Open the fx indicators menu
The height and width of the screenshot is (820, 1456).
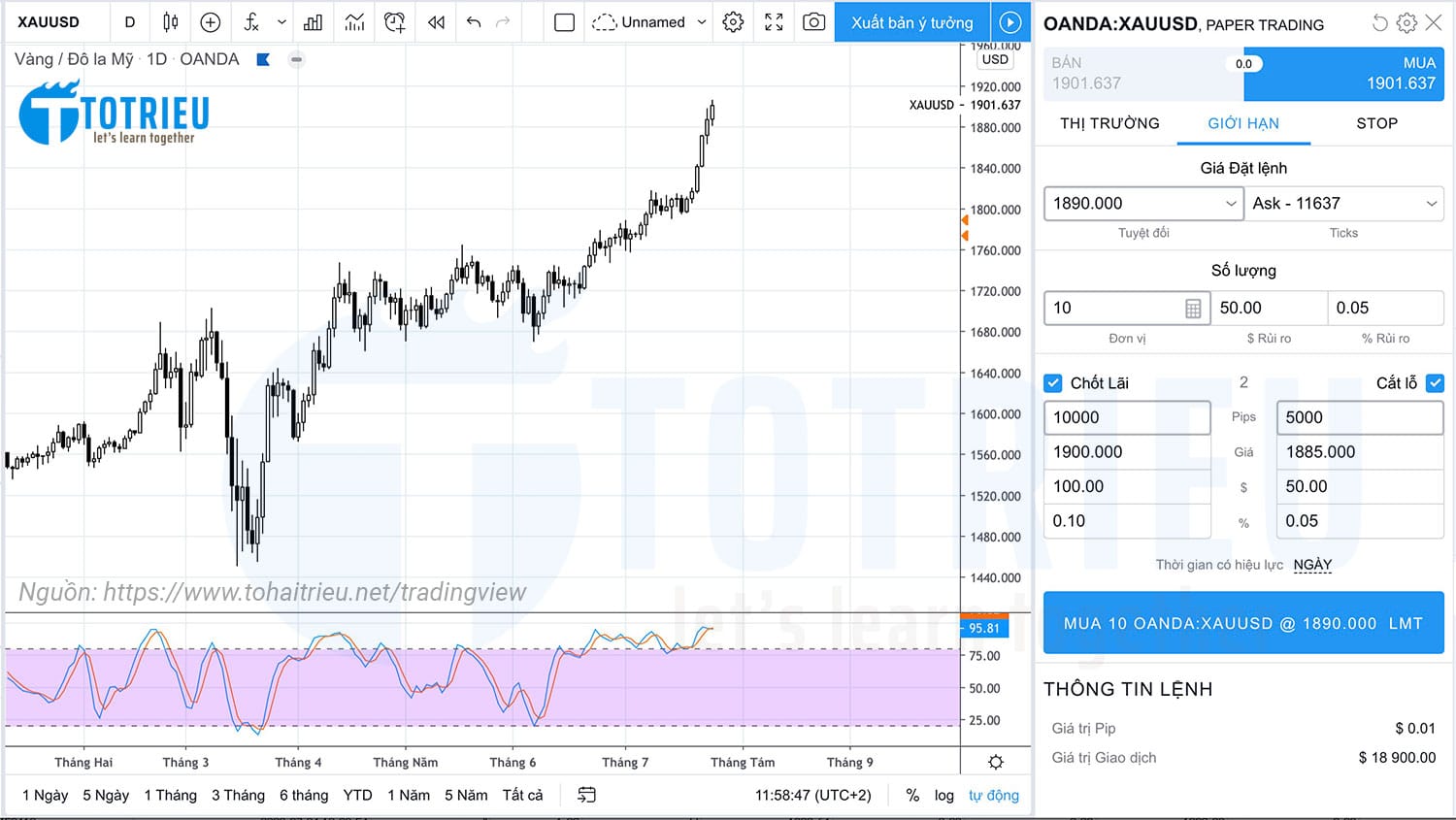click(251, 21)
